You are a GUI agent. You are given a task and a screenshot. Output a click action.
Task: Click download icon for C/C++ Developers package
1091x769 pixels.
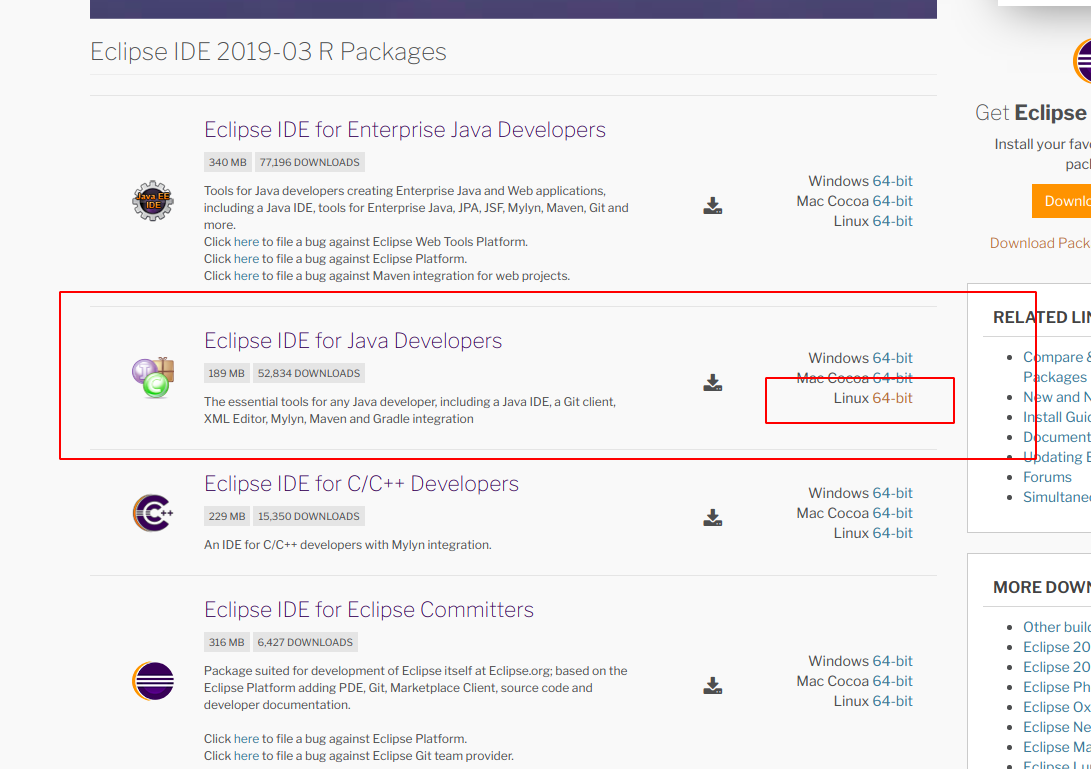[x=712, y=517]
